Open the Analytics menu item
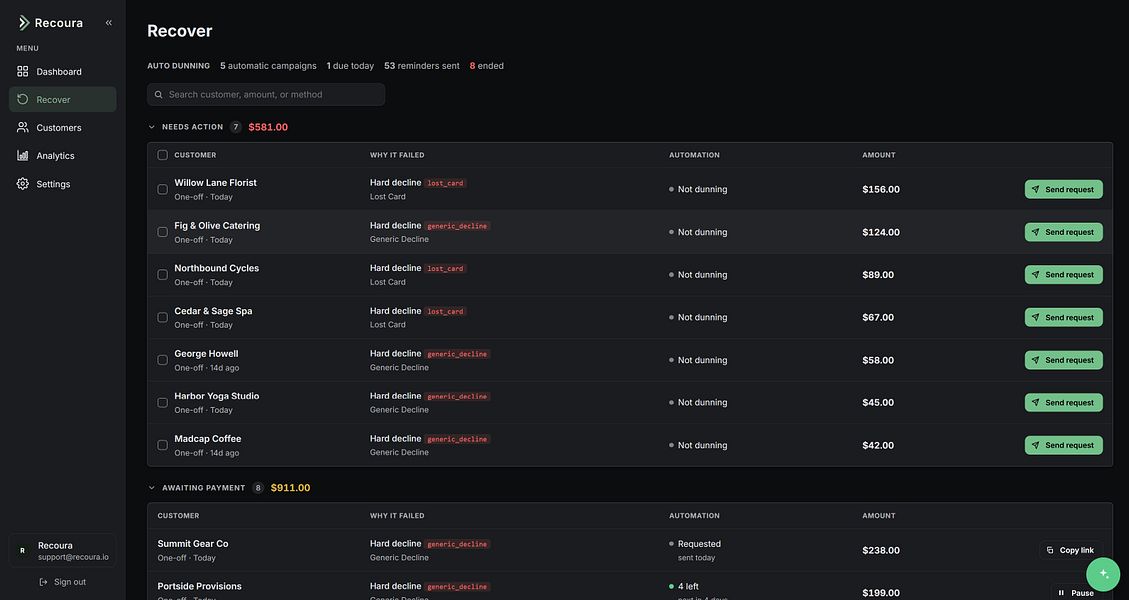The height and width of the screenshot is (600, 1129). coord(63,156)
